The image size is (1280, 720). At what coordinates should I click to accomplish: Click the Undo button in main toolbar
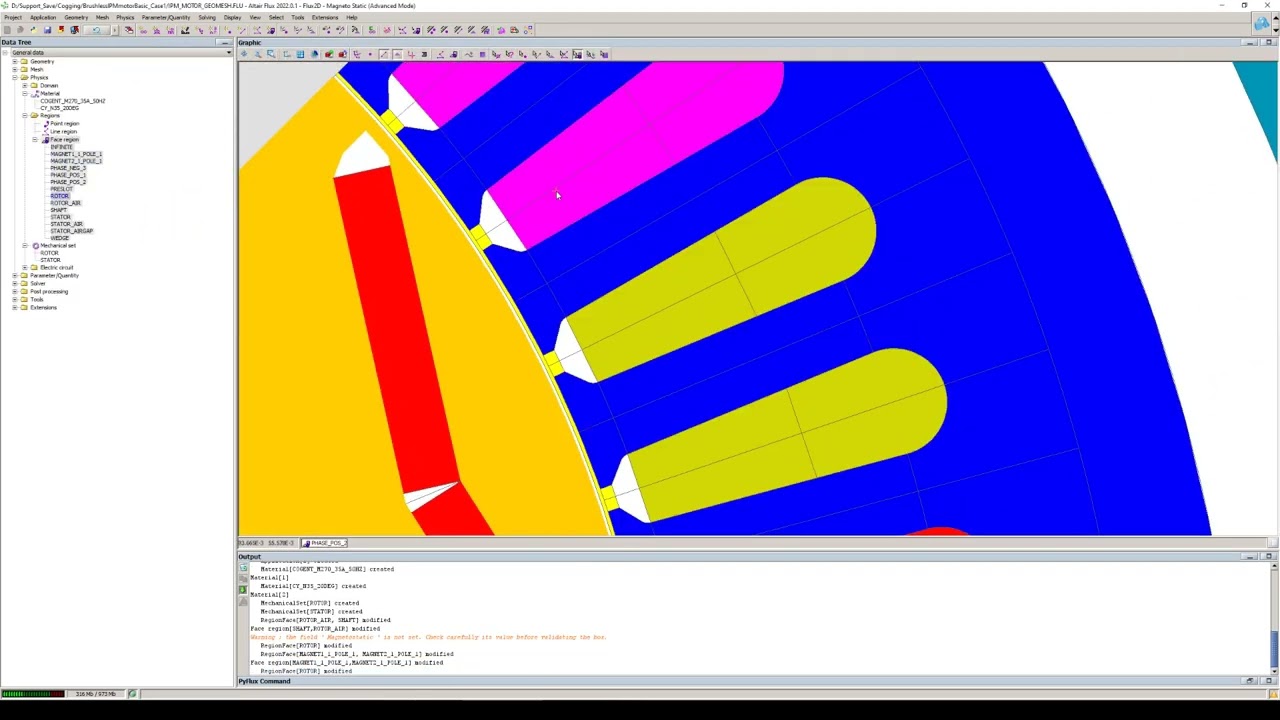pos(96,30)
